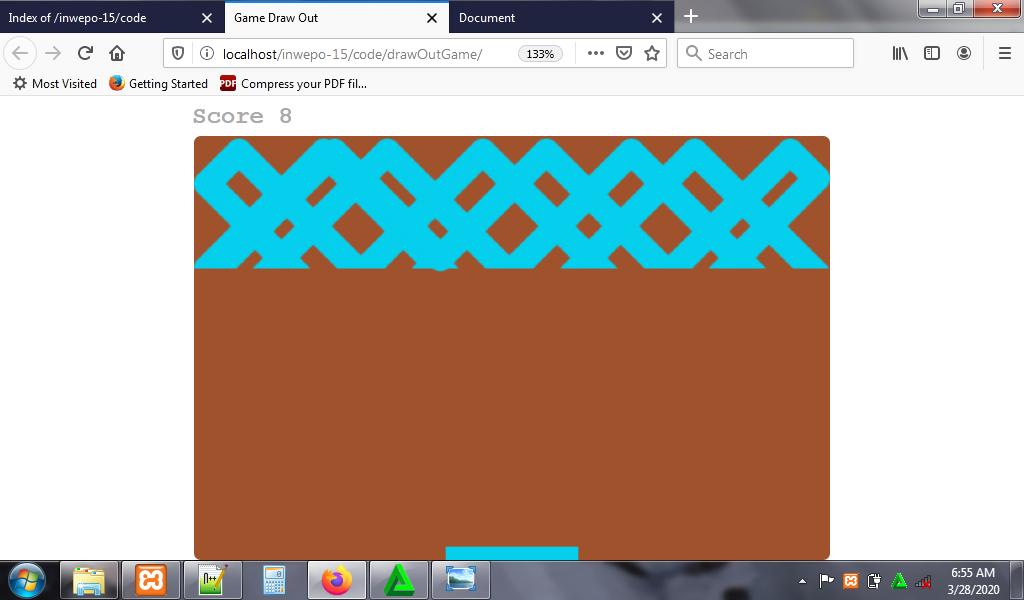Open the Getting Started bookmark
1024x600 pixels.
click(159, 84)
